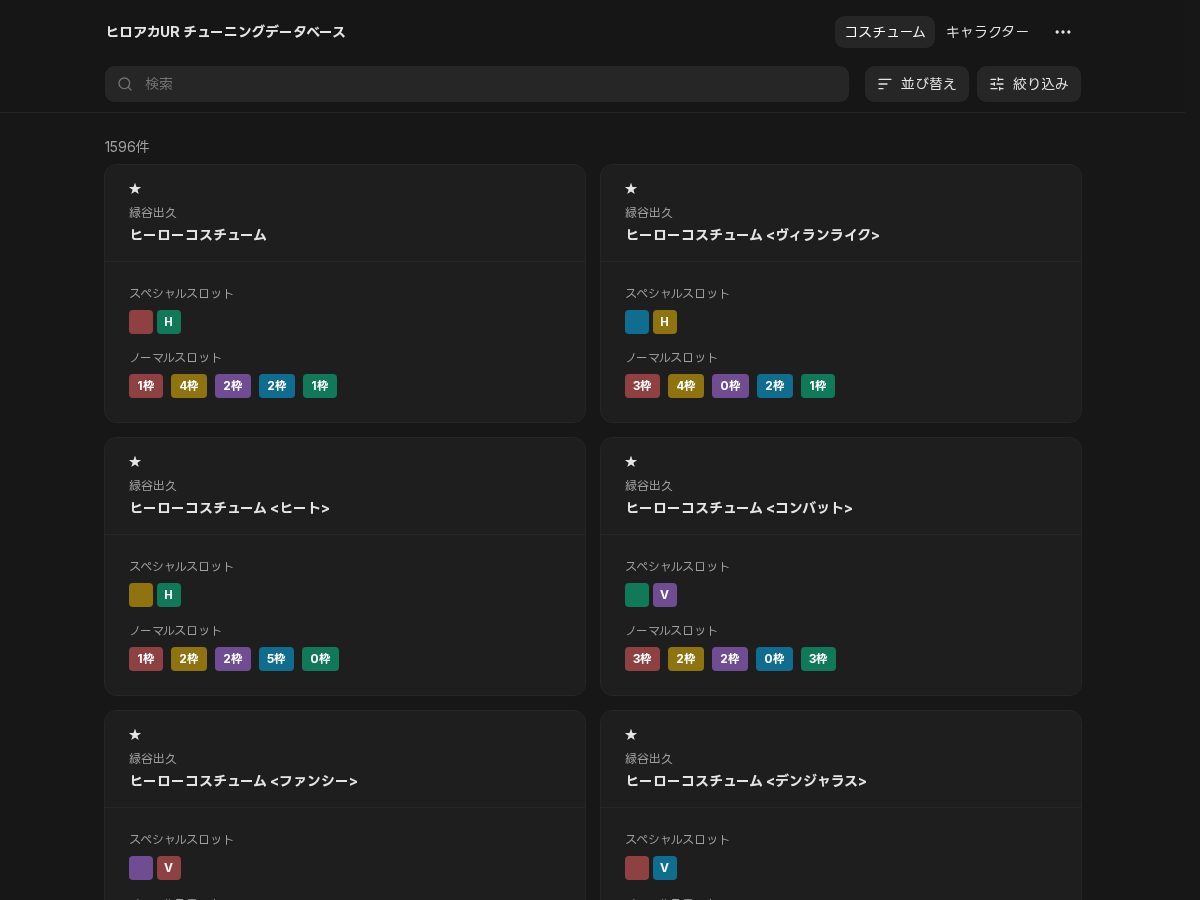Click the blue 2枠 badge in ヒーローコスチューム
1200x900 pixels.
[277, 386]
